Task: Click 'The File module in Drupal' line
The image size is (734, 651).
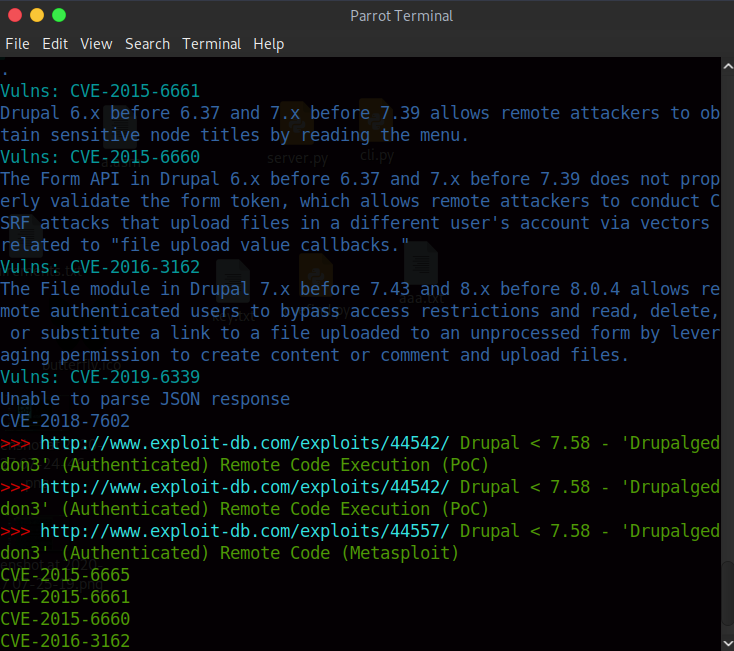Action: pos(360,289)
